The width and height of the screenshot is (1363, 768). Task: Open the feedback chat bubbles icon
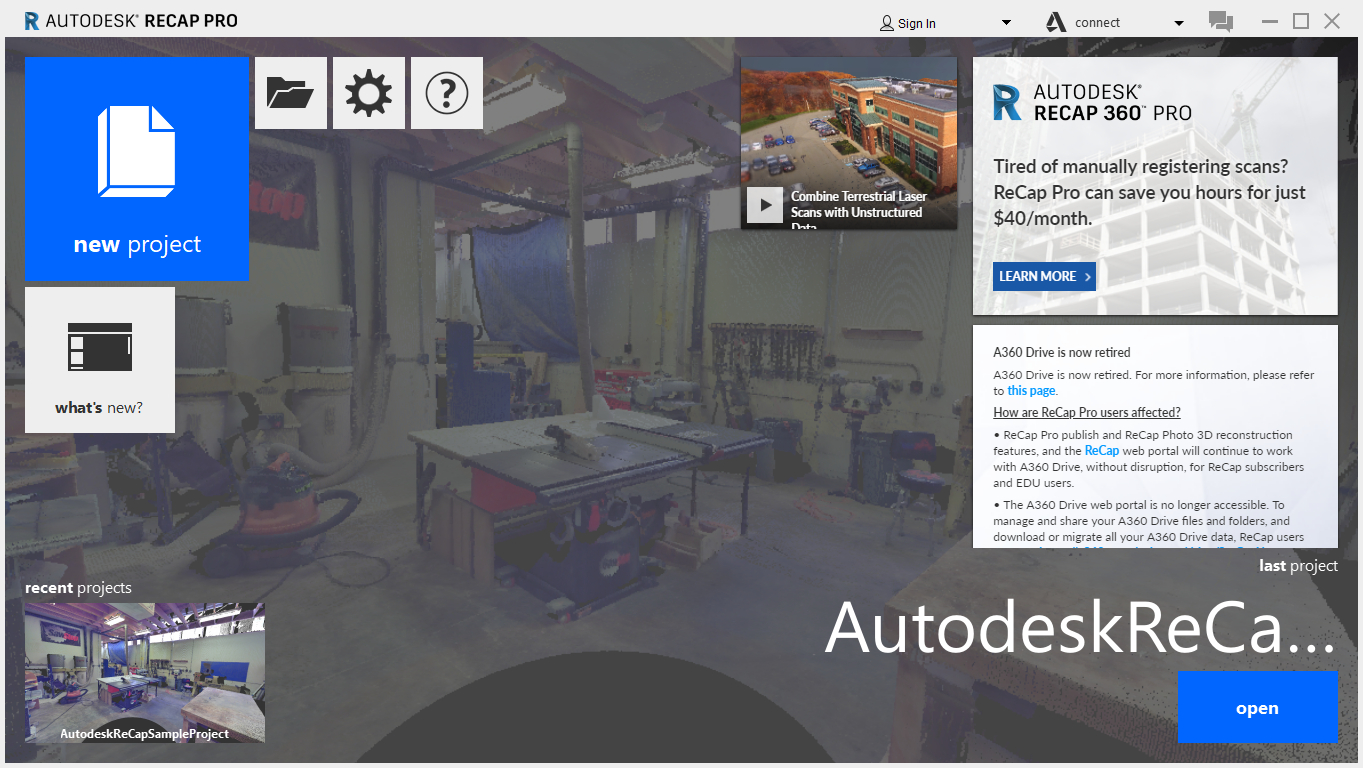click(x=1220, y=21)
